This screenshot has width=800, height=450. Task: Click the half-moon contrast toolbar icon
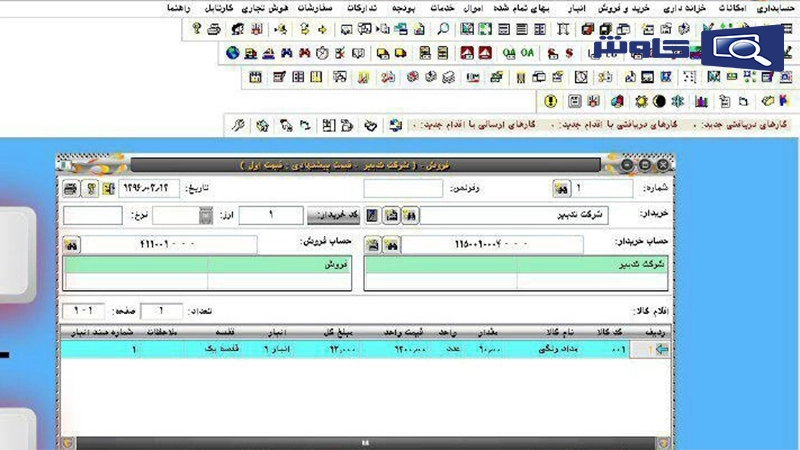[x=659, y=101]
